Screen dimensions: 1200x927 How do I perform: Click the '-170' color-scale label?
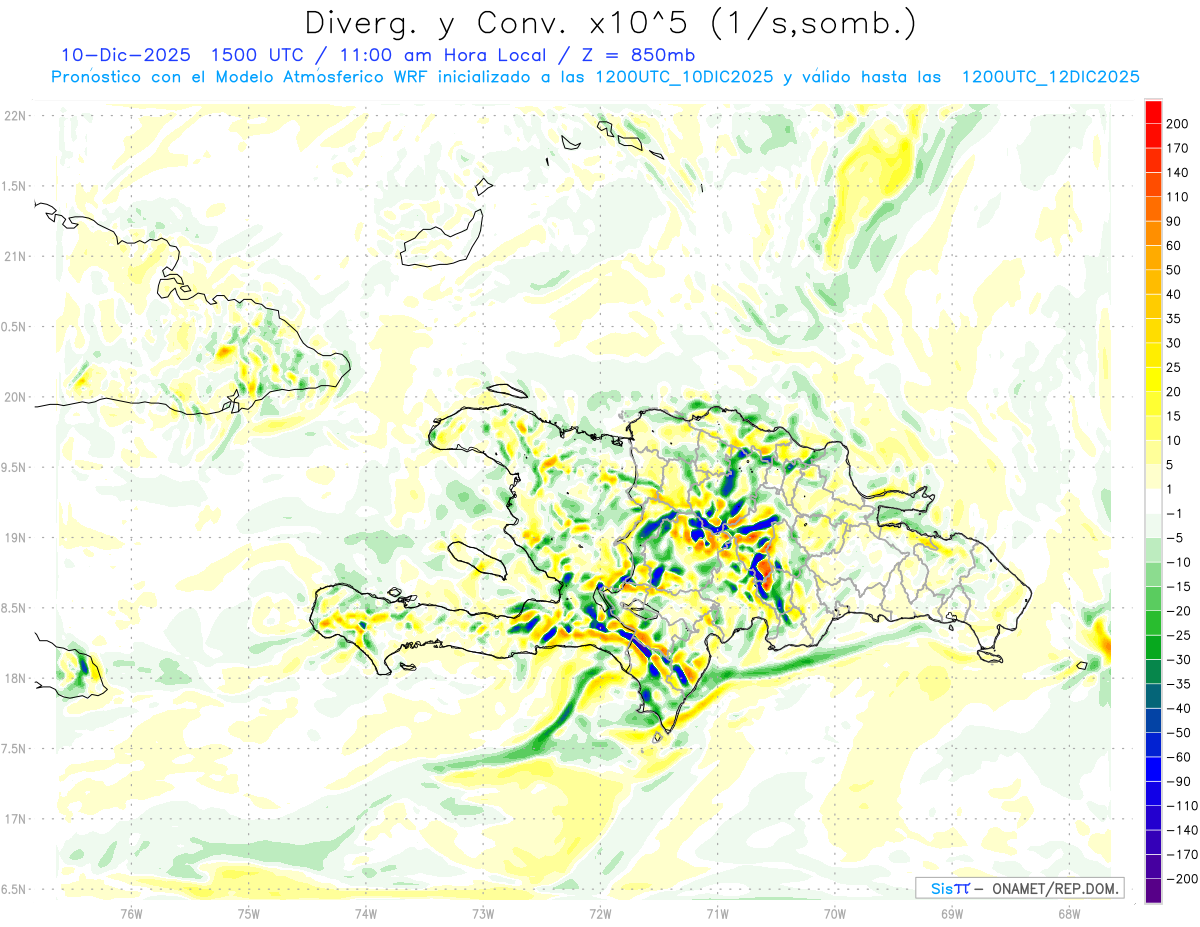(x=1182, y=855)
